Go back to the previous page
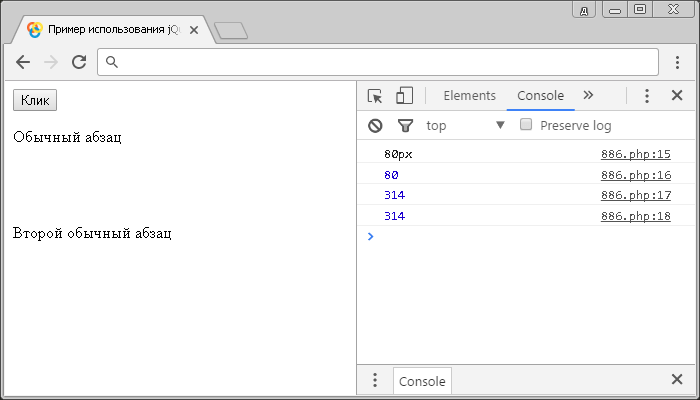 pyautogui.click(x=23, y=62)
